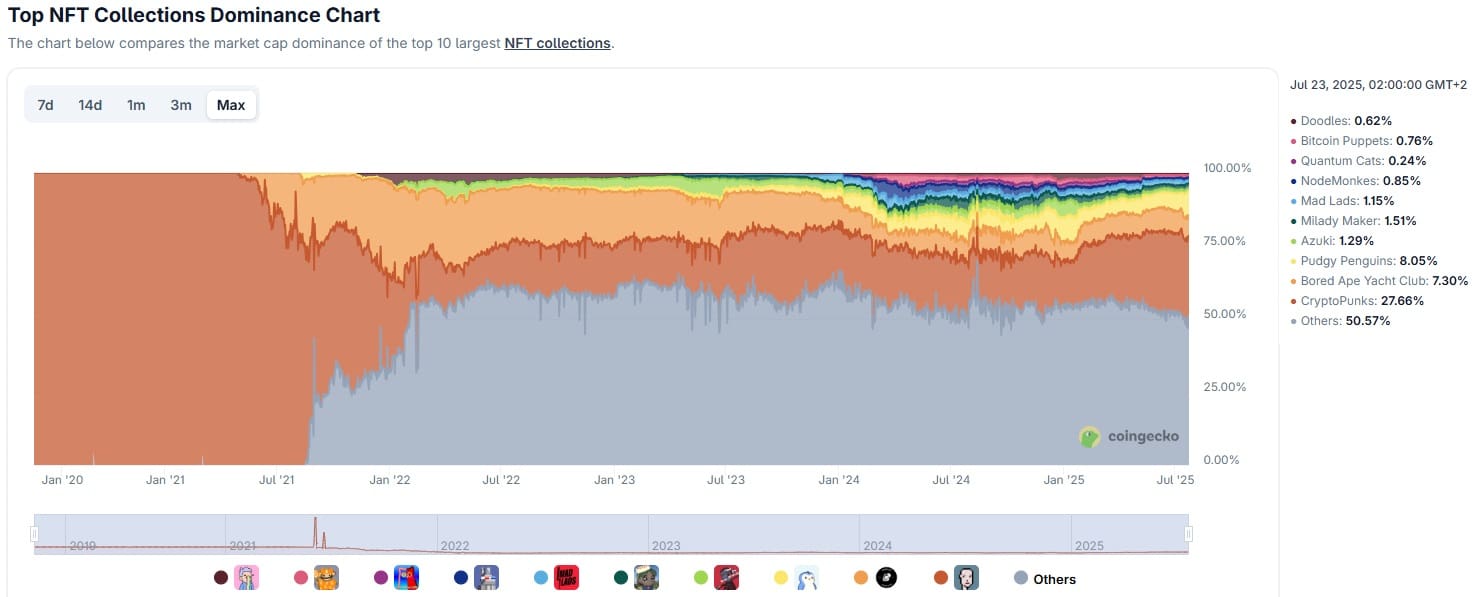Click the yellow Pudgy Penguins legend dot
The height and width of the screenshot is (597, 1478).
(x=781, y=578)
